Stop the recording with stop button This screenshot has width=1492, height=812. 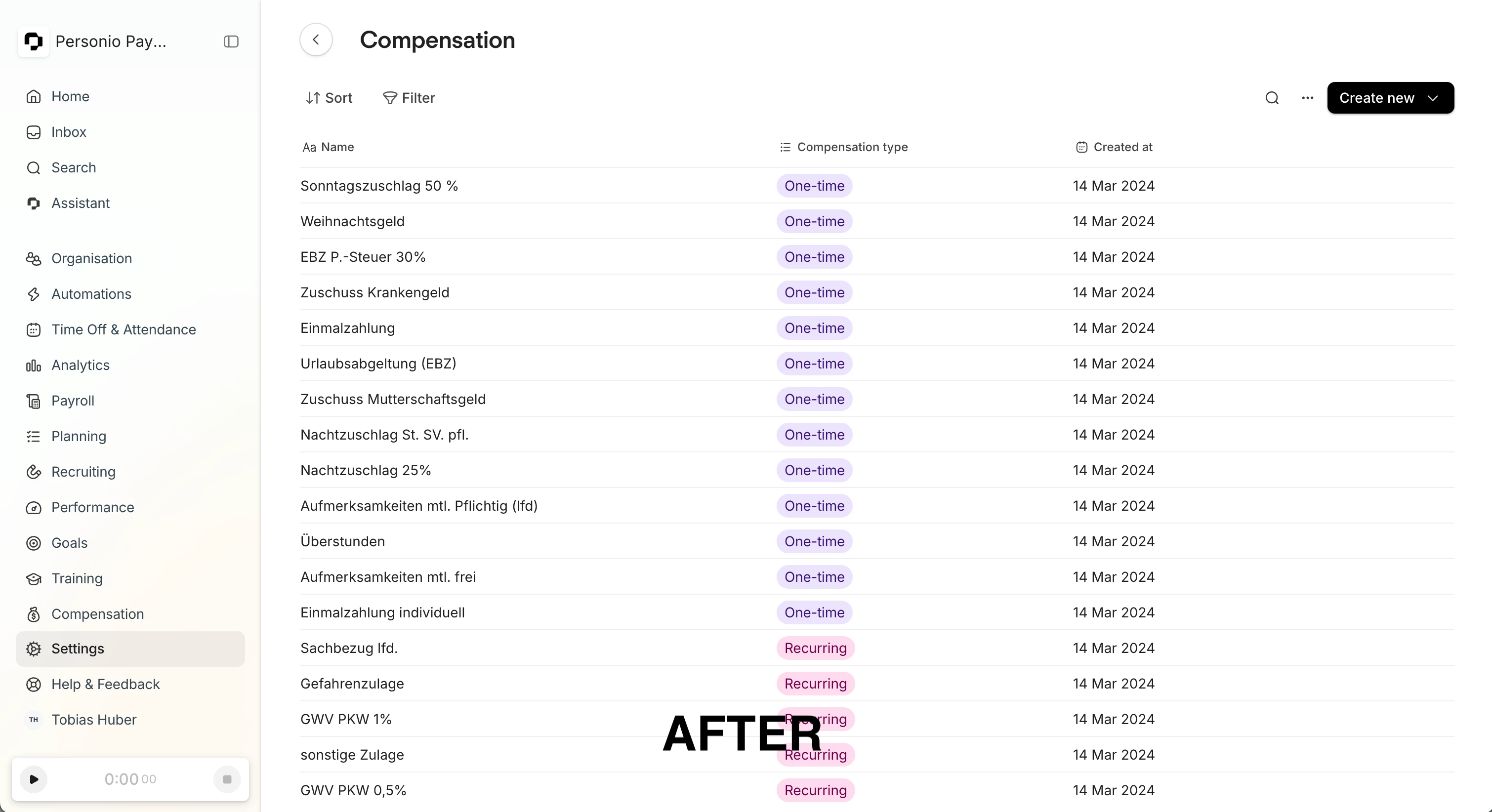(227, 779)
